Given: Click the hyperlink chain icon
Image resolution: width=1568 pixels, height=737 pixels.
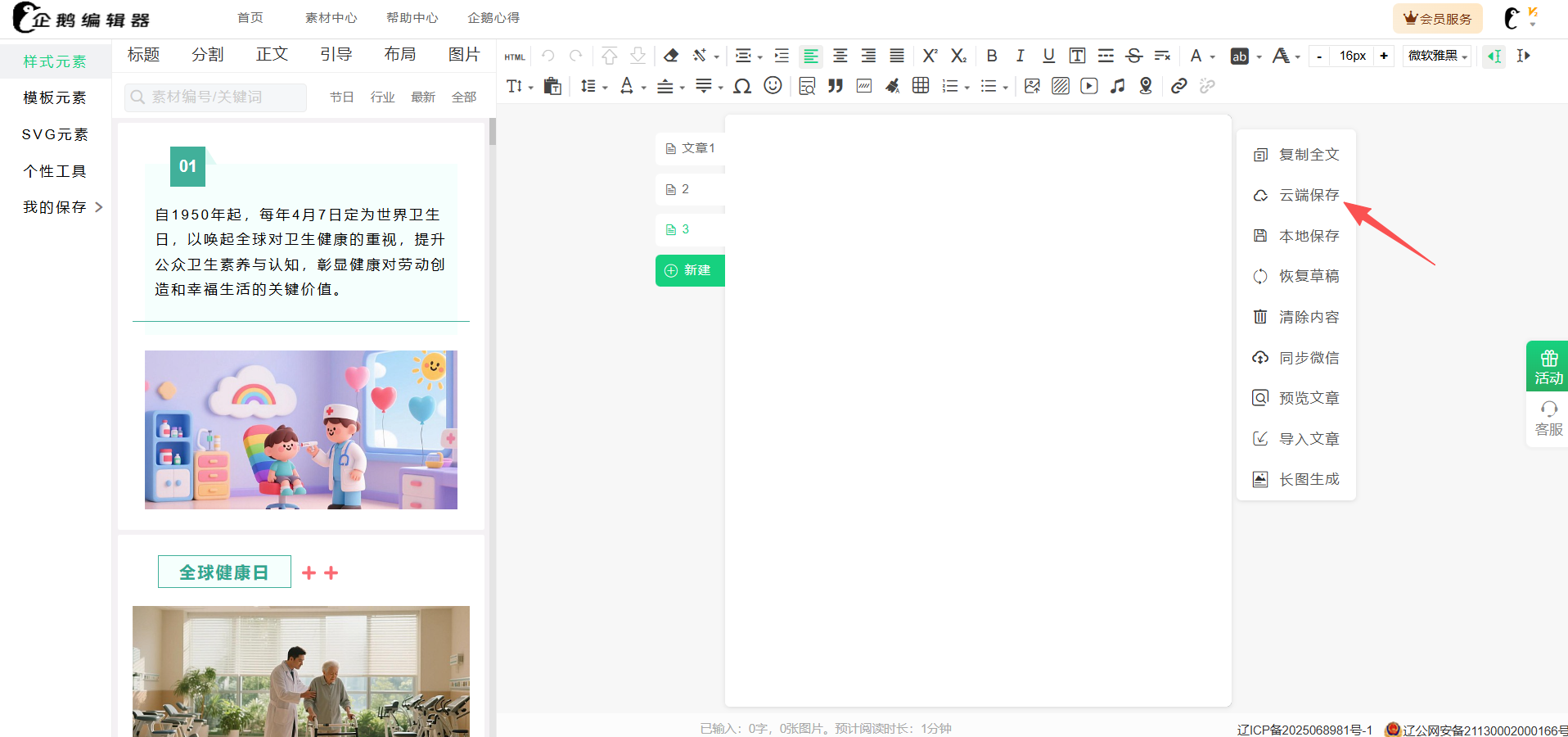Looking at the screenshot, I should tap(1178, 86).
